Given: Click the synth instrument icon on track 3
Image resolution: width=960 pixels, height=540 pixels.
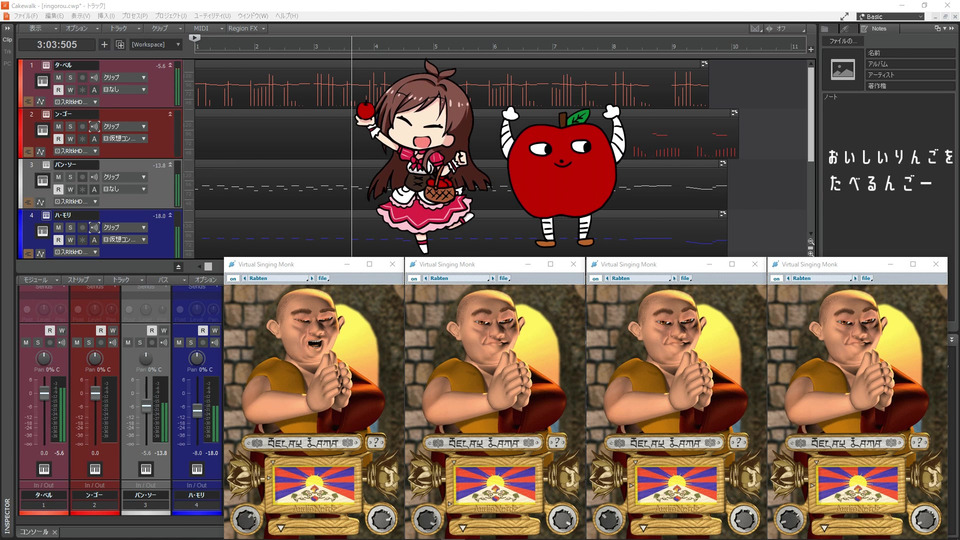Looking at the screenshot, I should pyautogui.click(x=42, y=181).
